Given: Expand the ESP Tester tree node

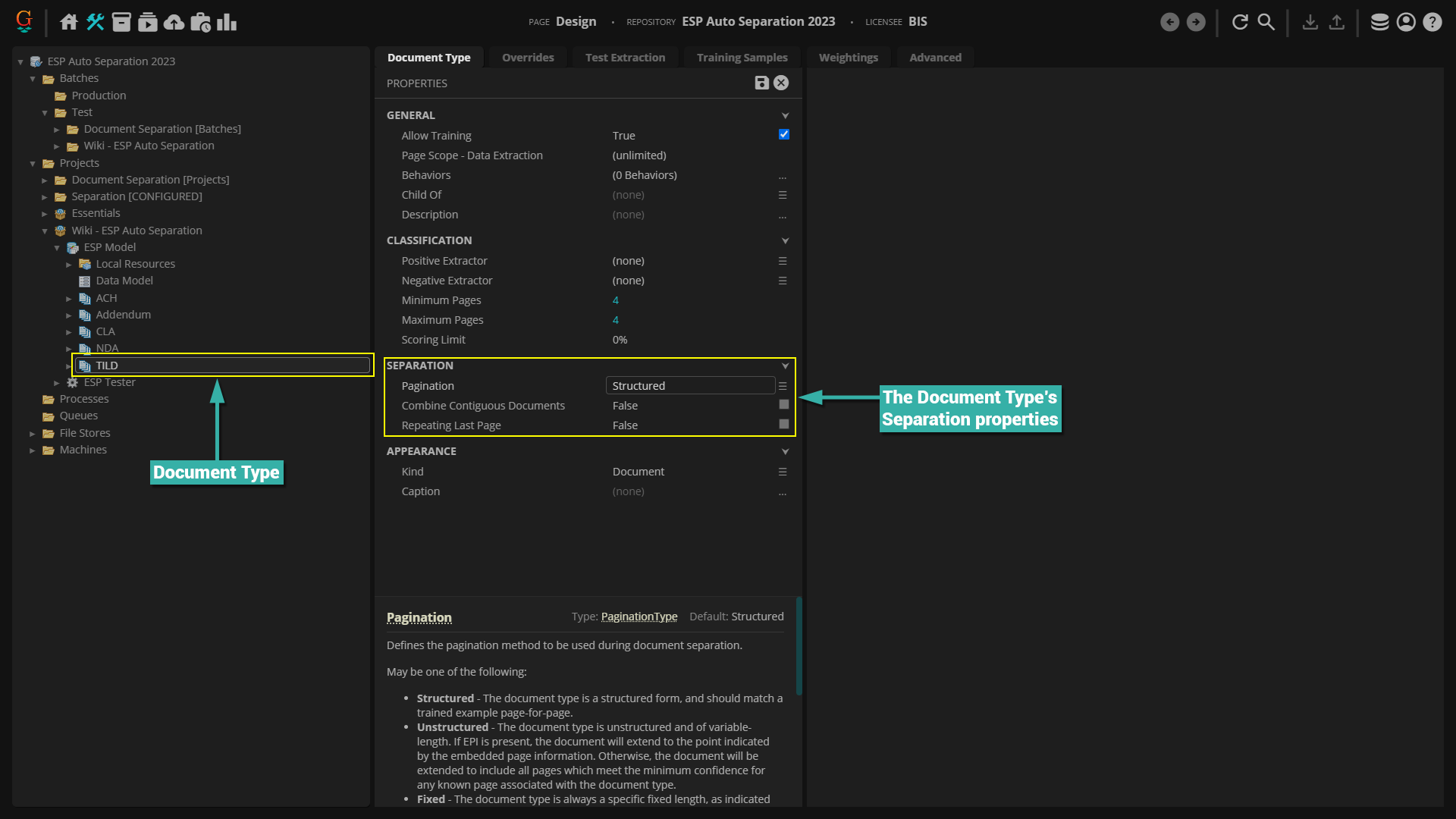Looking at the screenshot, I should 57,383.
